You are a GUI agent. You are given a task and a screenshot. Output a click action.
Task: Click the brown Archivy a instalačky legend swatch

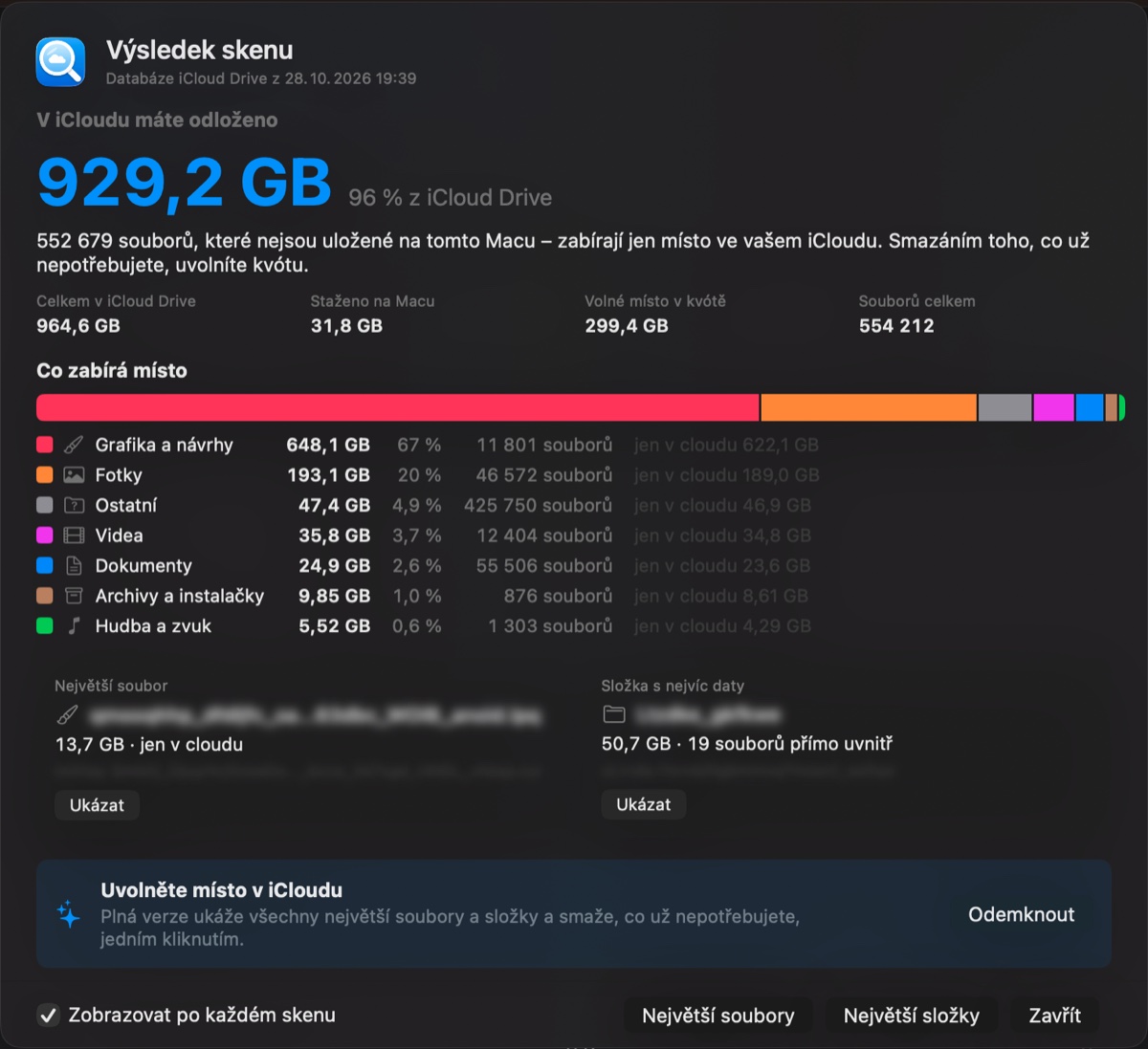[x=45, y=596]
